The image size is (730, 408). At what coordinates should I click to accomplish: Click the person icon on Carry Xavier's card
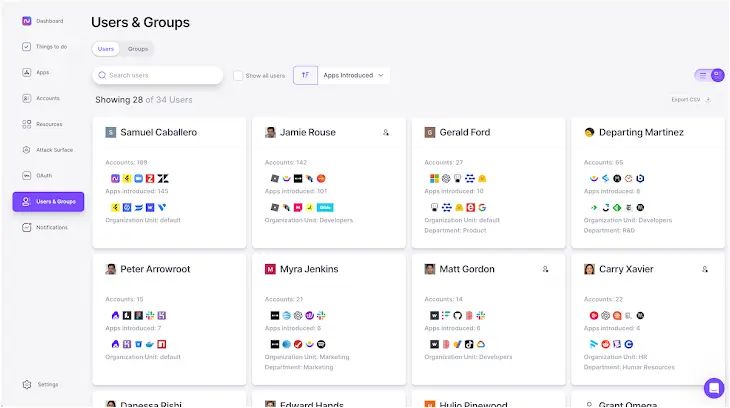click(705, 269)
